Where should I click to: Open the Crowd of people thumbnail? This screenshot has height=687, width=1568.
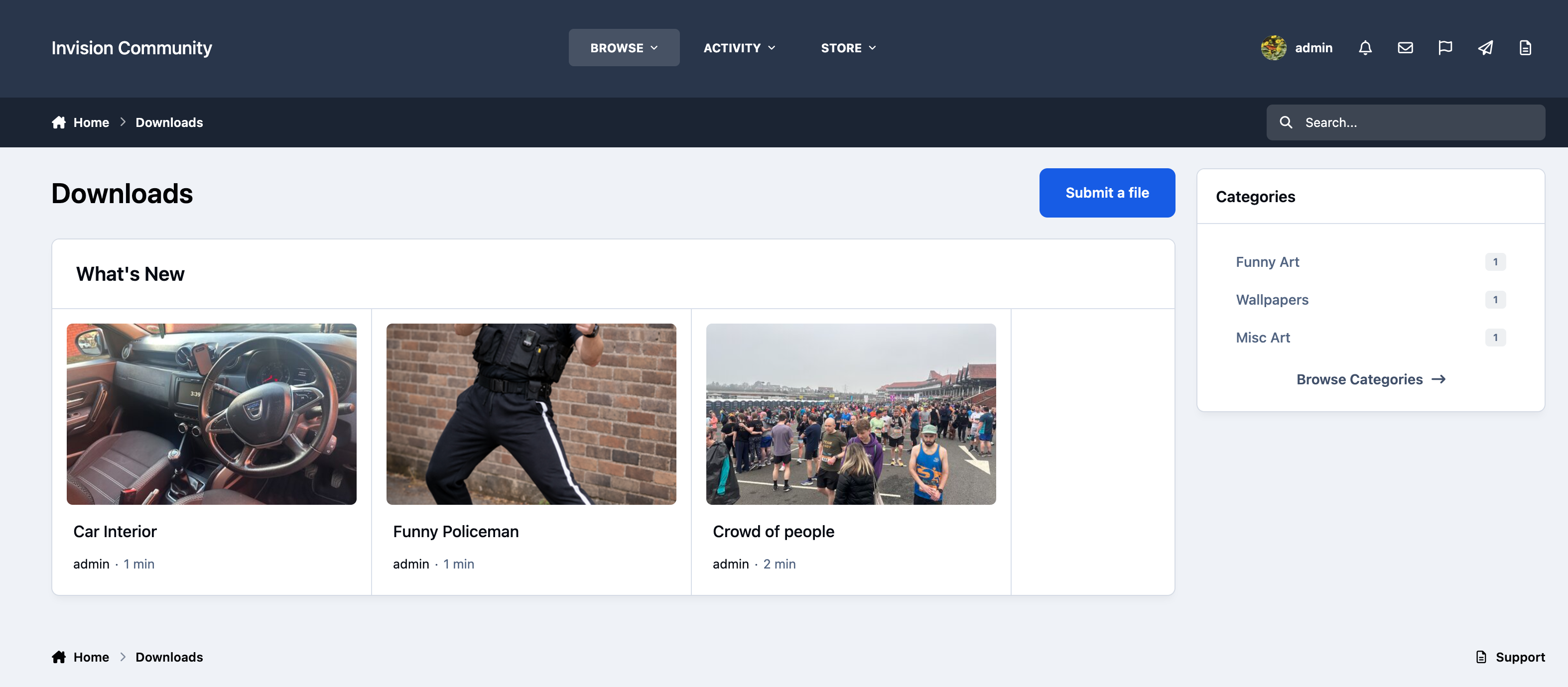point(850,414)
